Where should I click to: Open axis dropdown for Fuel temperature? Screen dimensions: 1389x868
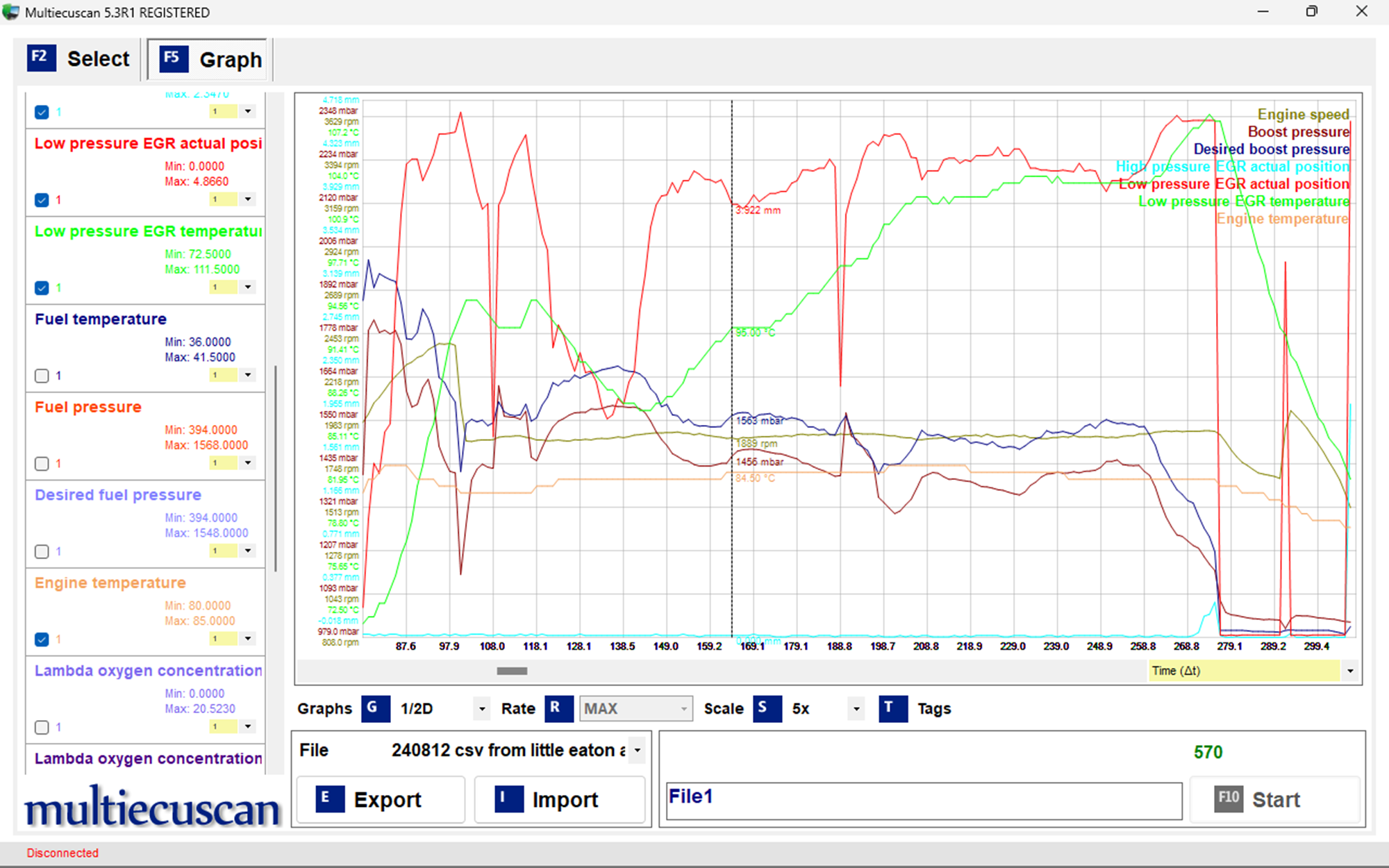(x=248, y=375)
